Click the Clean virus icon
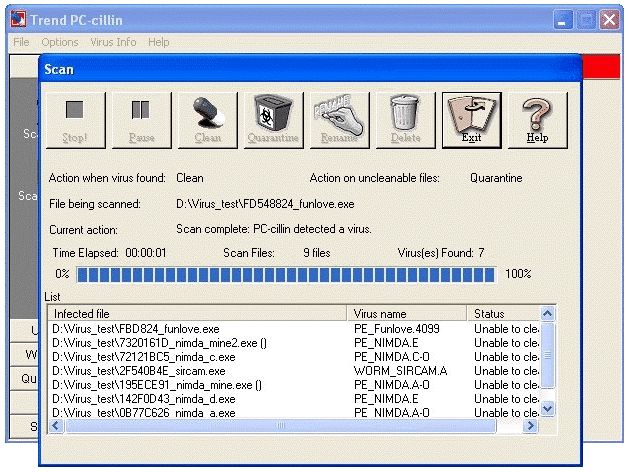 point(207,120)
